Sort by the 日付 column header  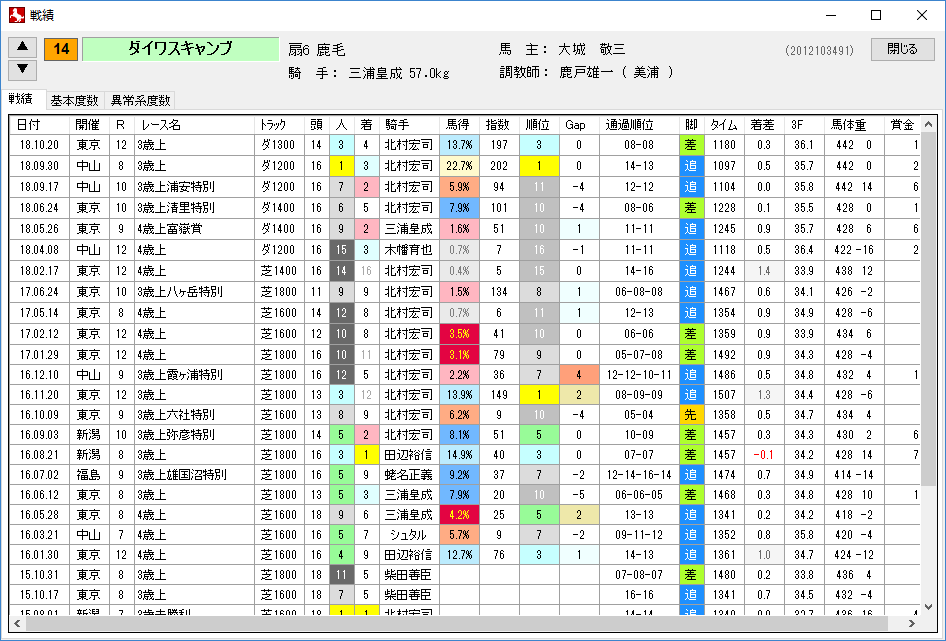point(40,125)
